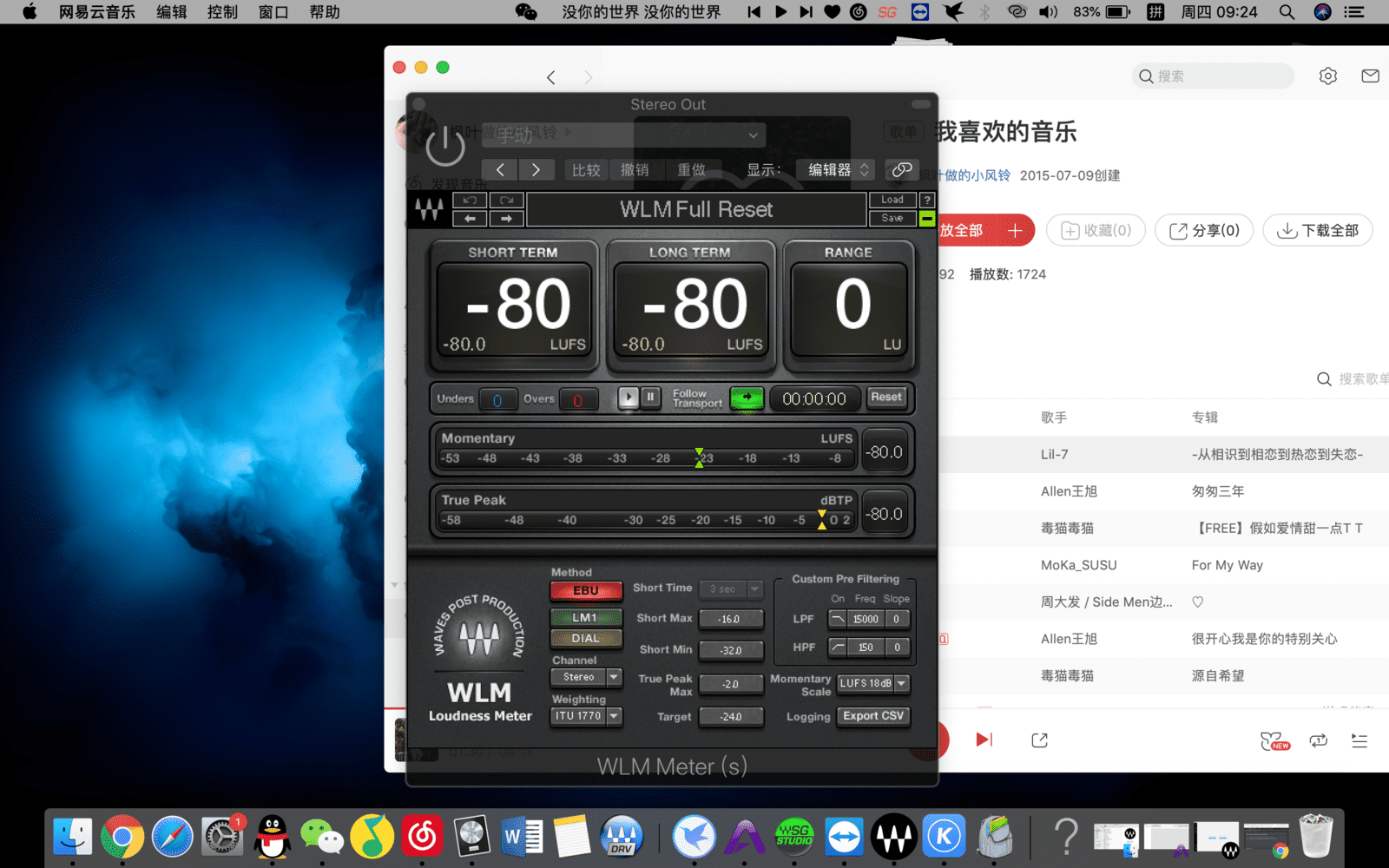The width and height of the screenshot is (1389, 868).
Task: Click the HPF frequency 150 field
Action: (866, 647)
